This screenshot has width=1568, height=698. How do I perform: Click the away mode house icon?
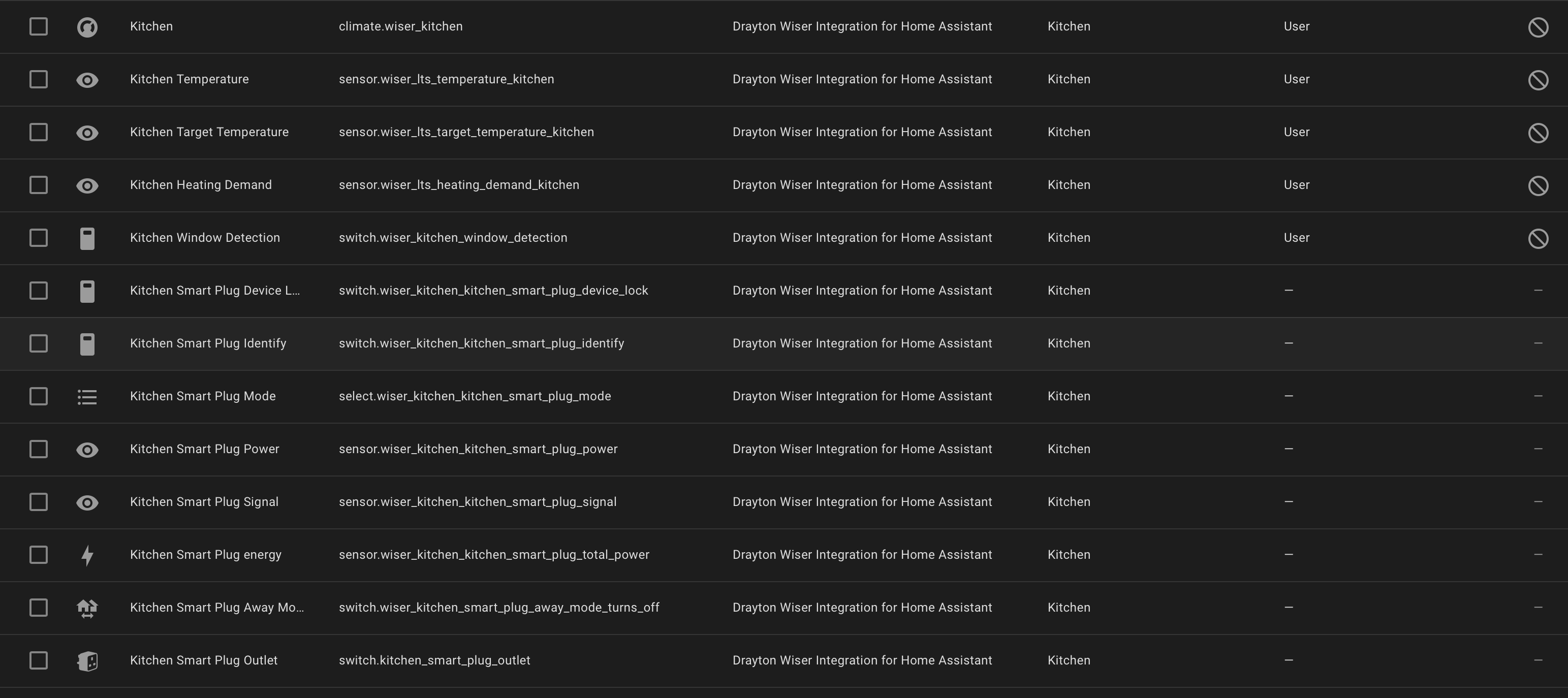coord(87,608)
